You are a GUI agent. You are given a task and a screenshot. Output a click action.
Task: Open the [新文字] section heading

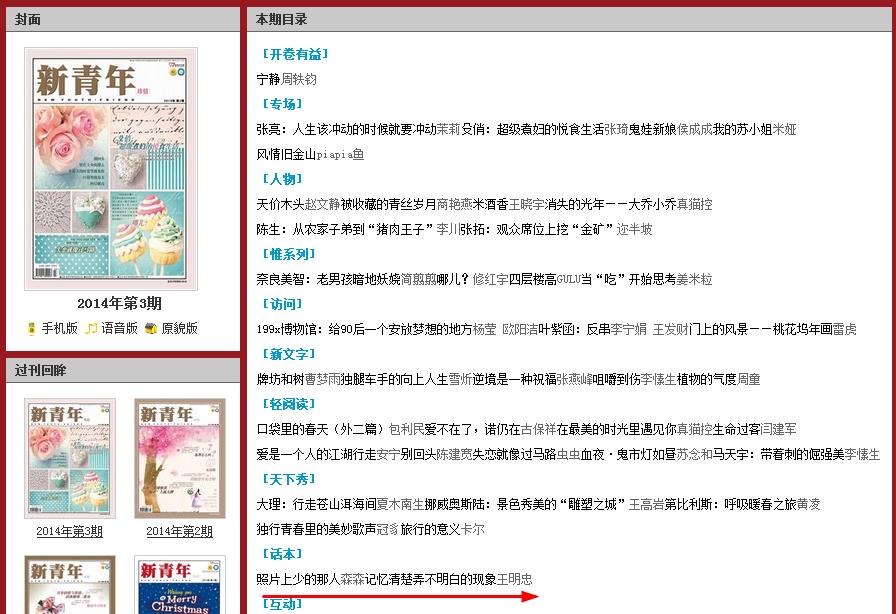(289, 354)
